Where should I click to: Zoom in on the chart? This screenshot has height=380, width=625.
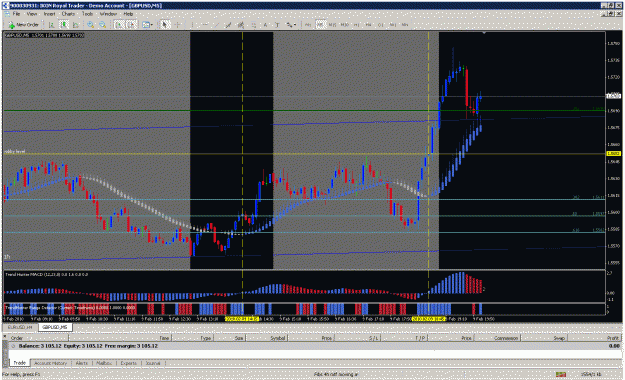pyautogui.click(x=90, y=25)
